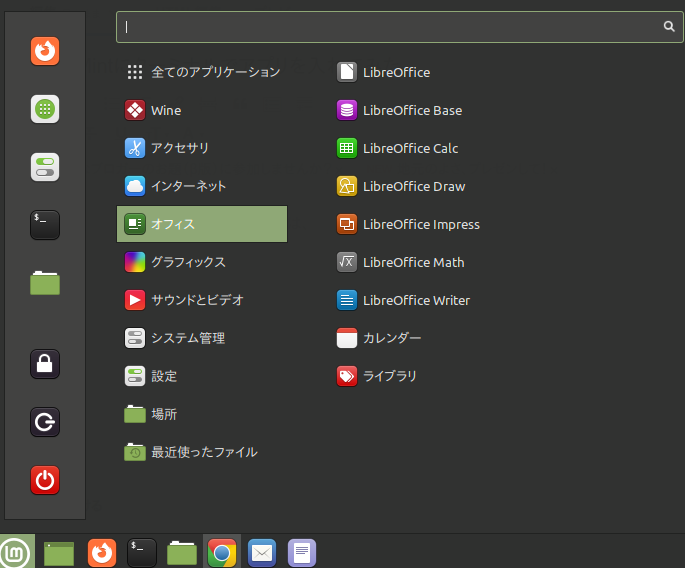Launch the LibreOffice Start Center
The height and width of the screenshot is (568, 685).
tap(383, 72)
